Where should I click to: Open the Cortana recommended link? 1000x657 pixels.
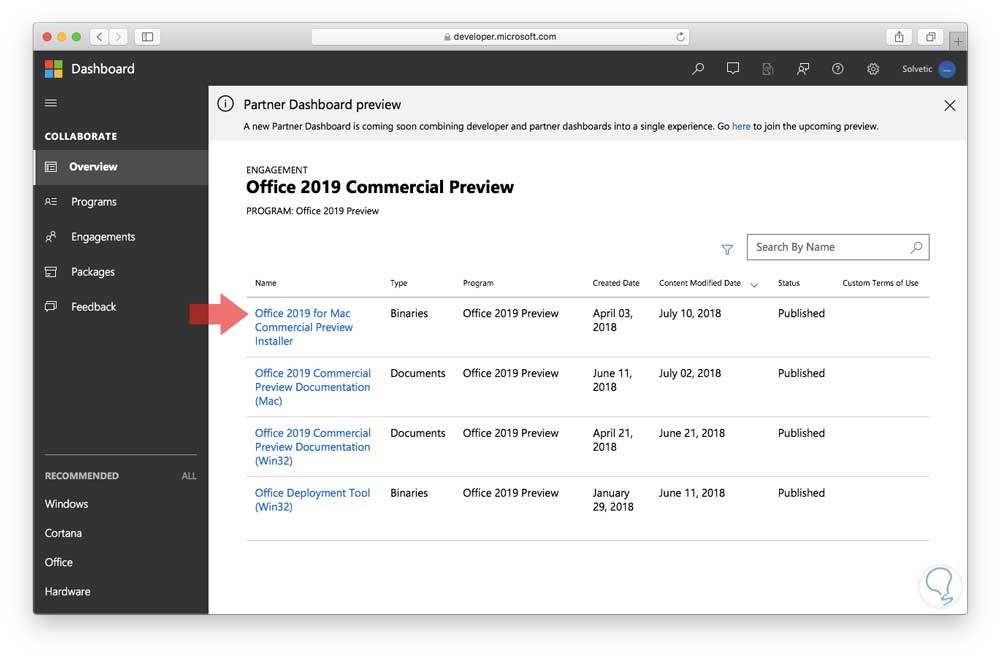click(63, 533)
